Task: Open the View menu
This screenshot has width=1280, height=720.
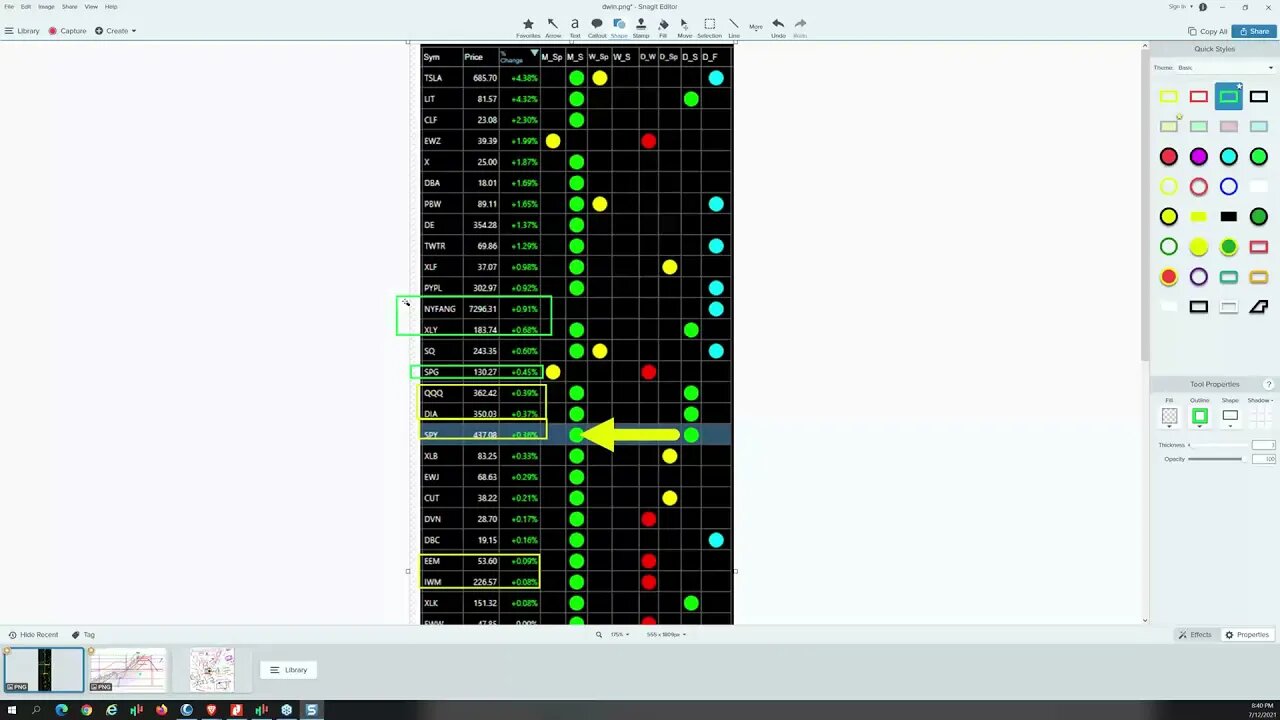Action: coord(91,6)
